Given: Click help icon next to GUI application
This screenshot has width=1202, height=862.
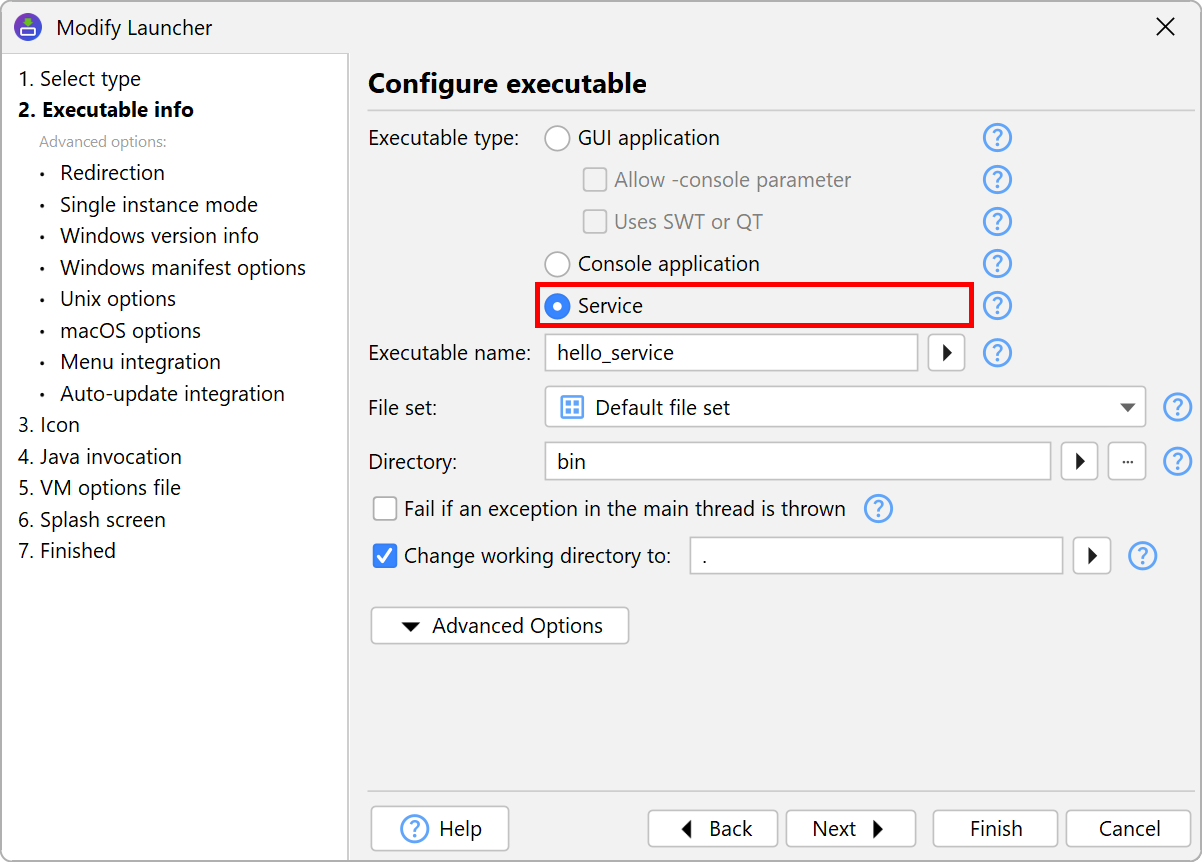Looking at the screenshot, I should point(997,138).
